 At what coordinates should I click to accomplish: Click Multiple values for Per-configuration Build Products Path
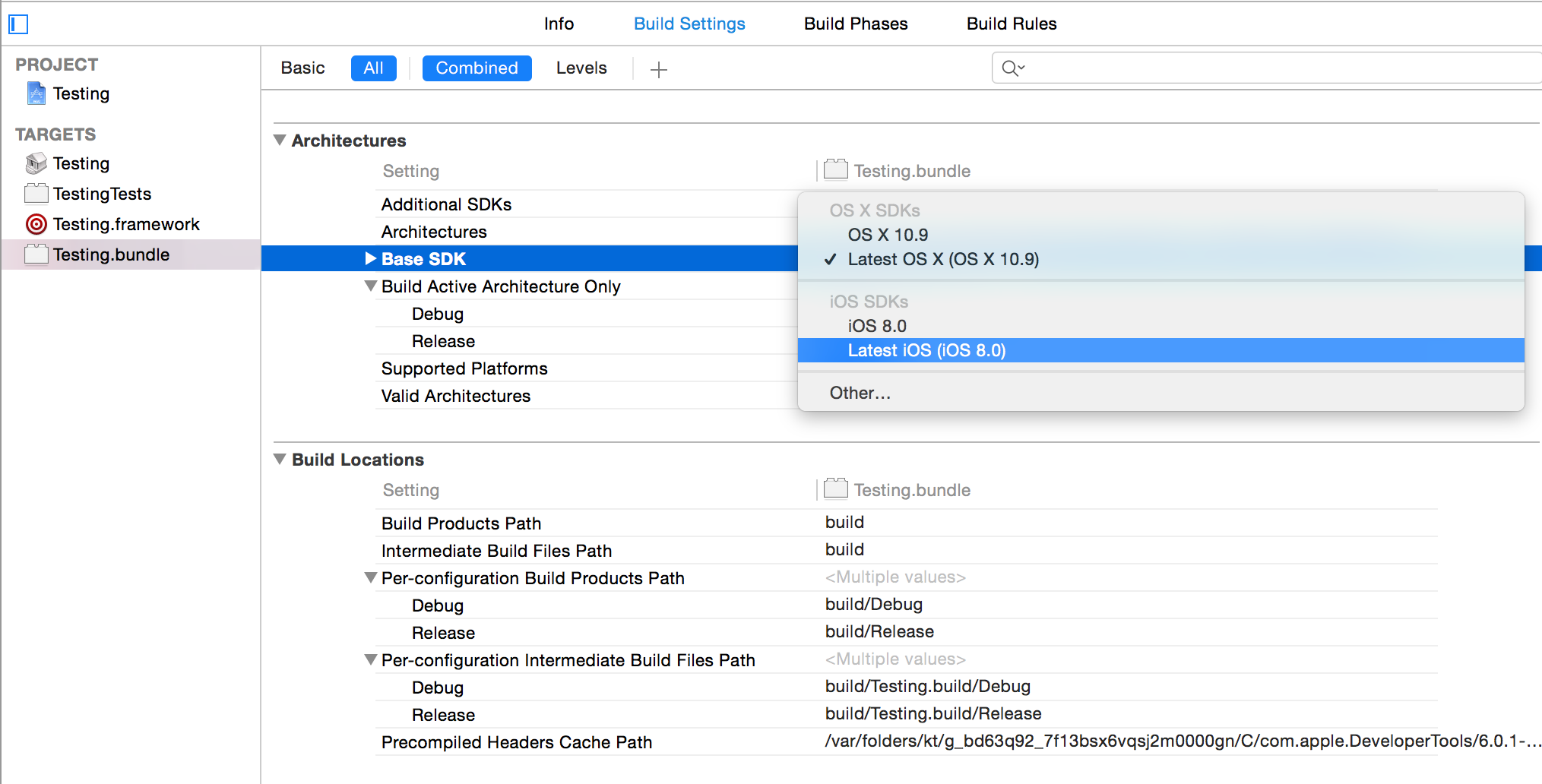(895, 577)
